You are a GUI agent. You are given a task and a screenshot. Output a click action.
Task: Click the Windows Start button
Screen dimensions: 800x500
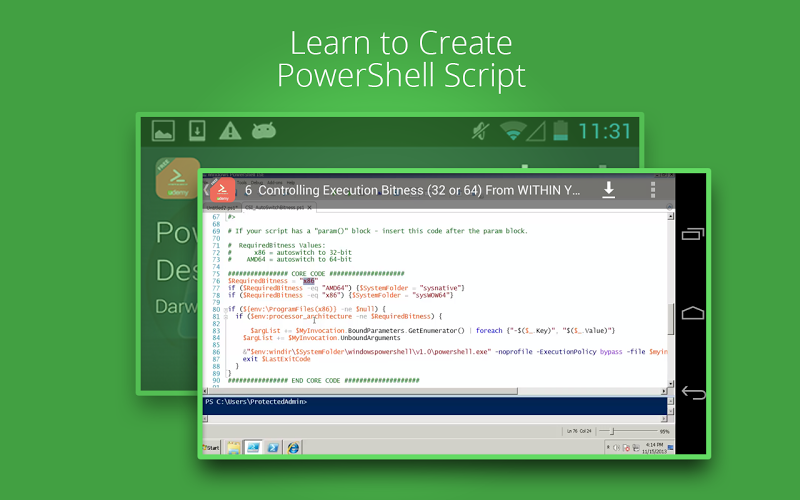[x=211, y=447]
